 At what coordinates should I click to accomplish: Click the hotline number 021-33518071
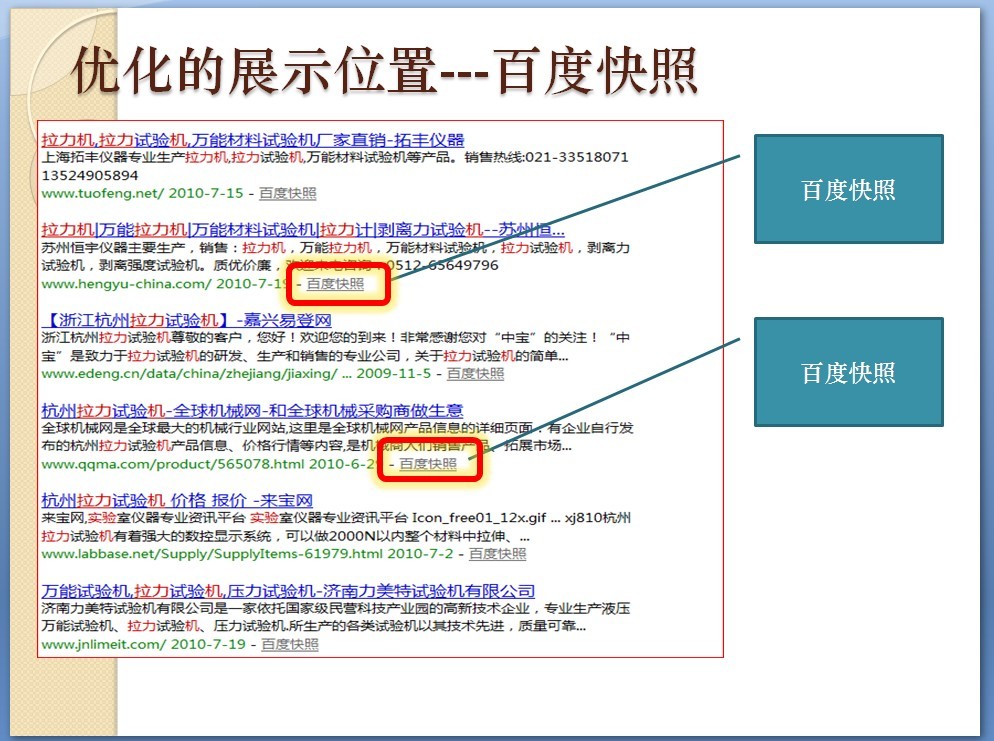pyautogui.click(x=577, y=157)
